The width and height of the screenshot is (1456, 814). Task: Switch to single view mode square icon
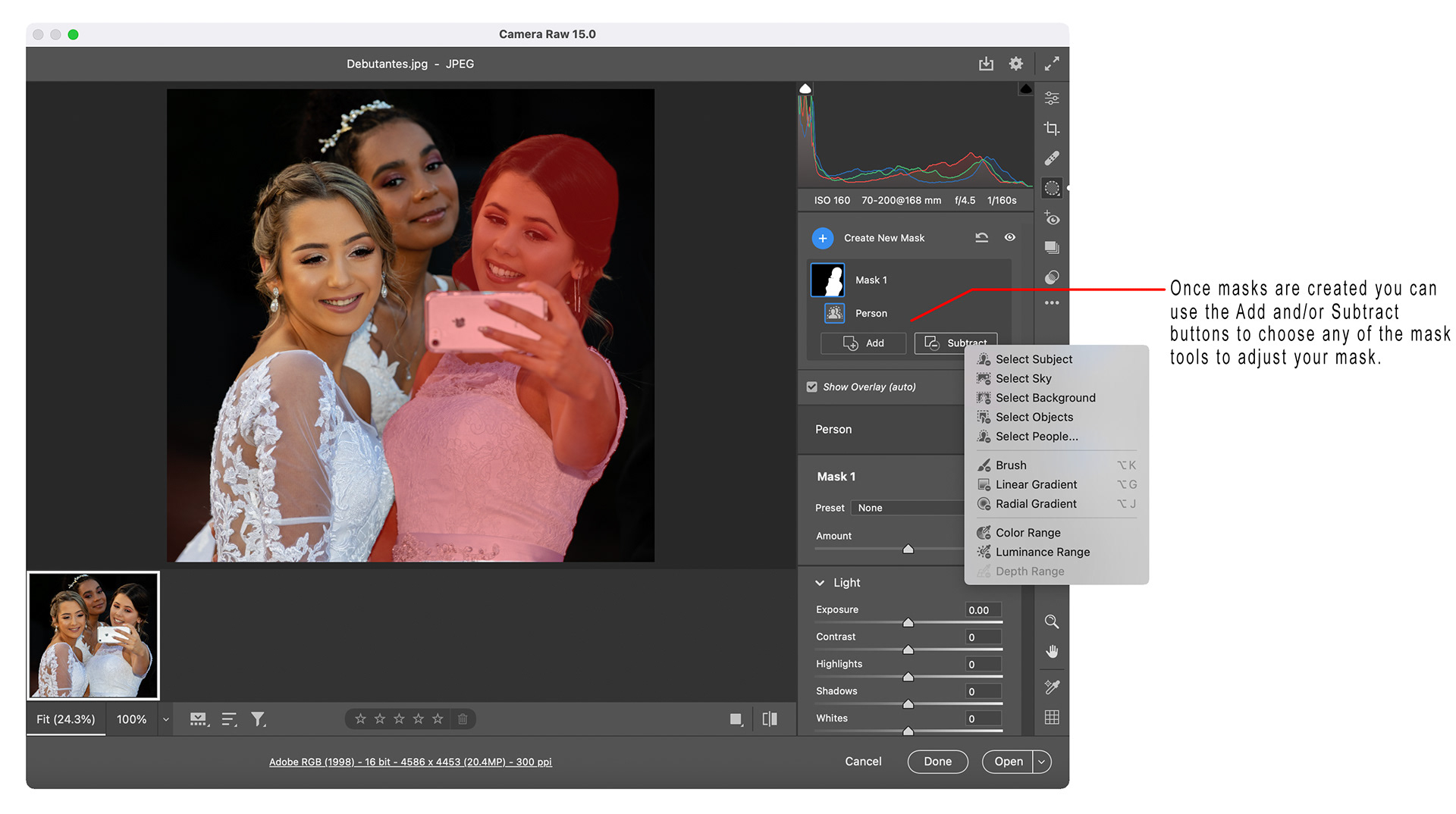pos(736,719)
